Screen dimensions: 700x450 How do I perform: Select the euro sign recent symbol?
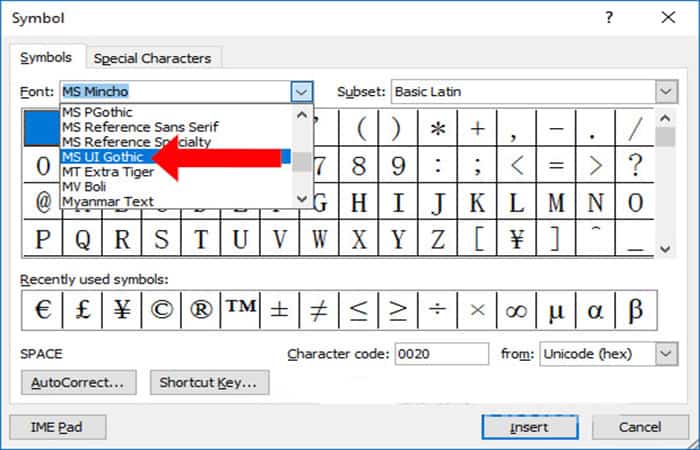pyautogui.click(x=42, y=310)
